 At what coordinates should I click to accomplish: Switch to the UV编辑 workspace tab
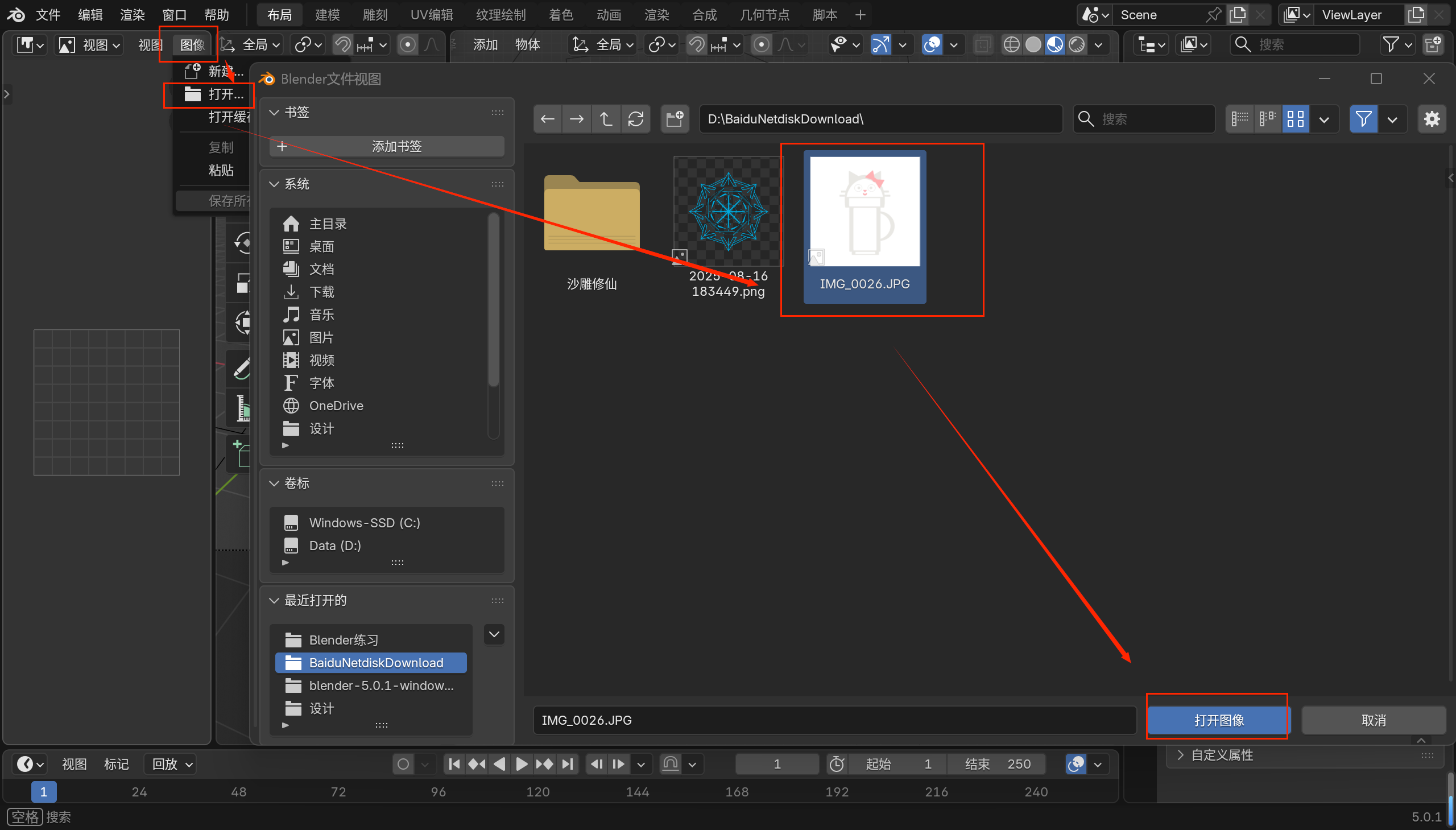click(x=431, y=15)
